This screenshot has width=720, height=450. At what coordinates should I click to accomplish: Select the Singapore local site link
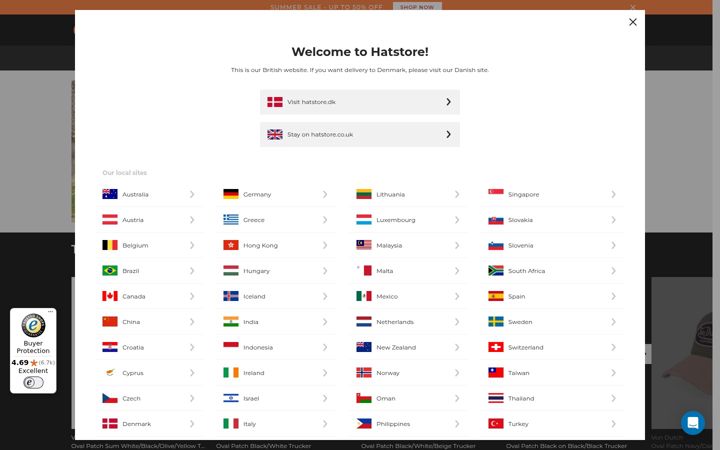(x=553, y=194)
